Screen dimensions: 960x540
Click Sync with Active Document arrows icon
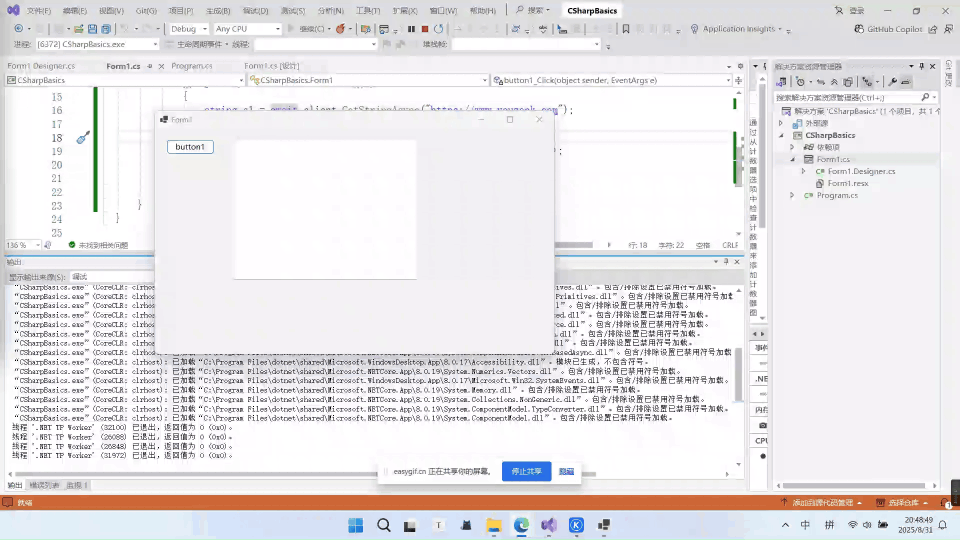click(821, 81)
